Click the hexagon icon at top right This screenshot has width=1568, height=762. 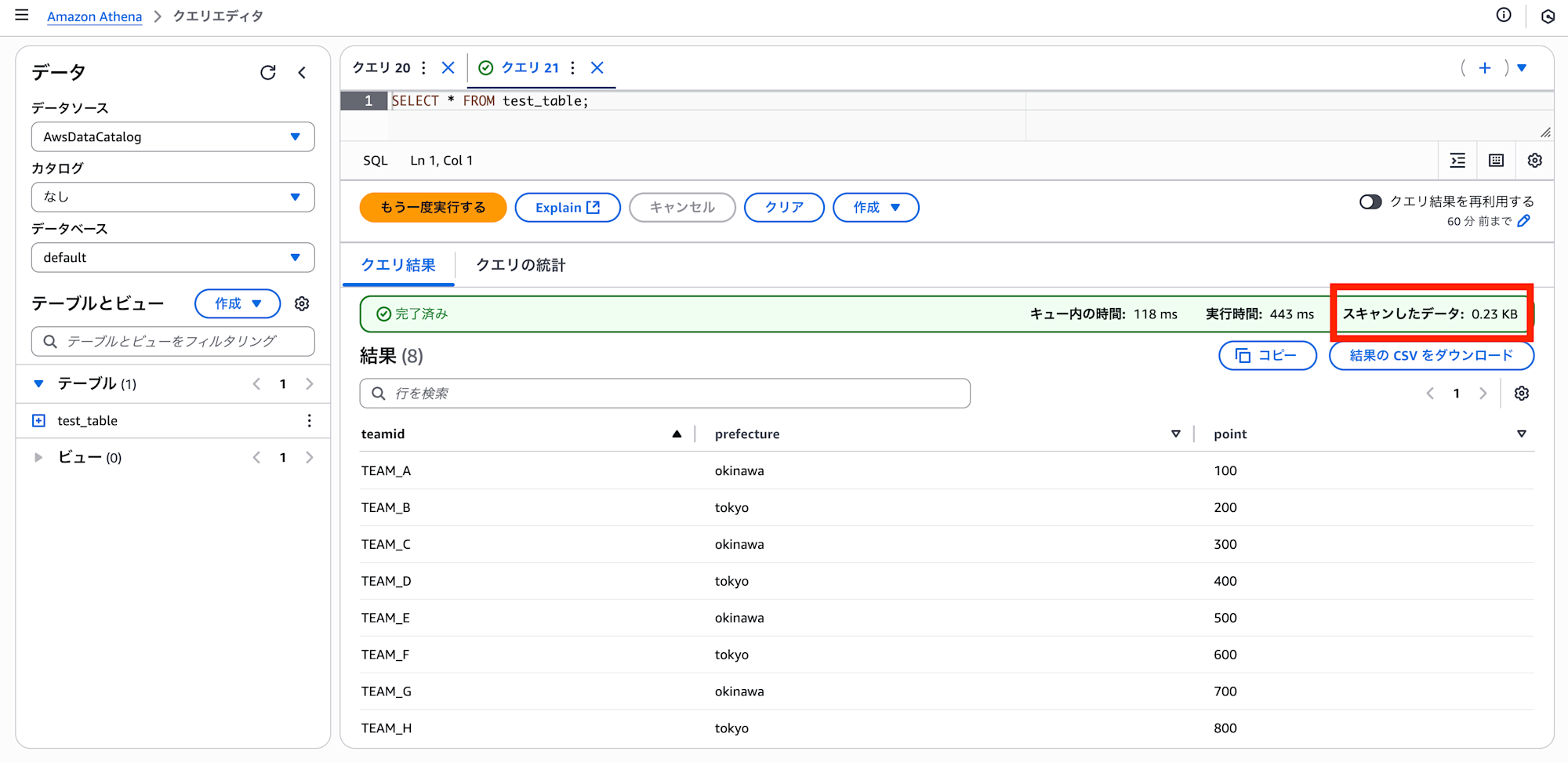click(x=1548, y=16)
